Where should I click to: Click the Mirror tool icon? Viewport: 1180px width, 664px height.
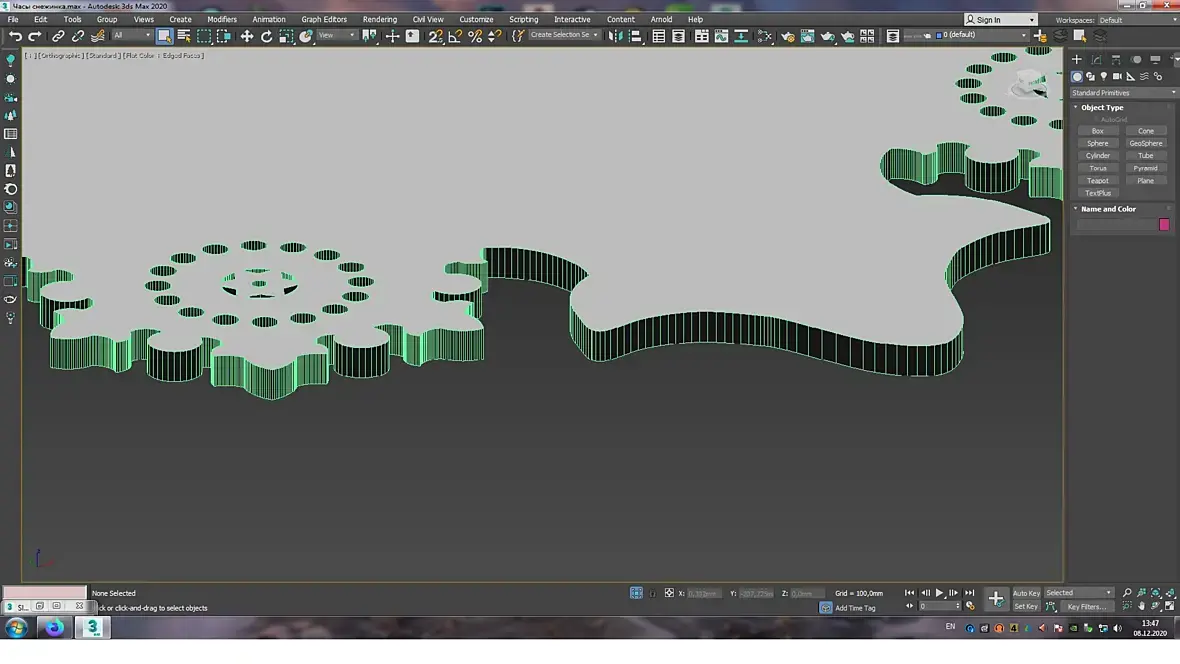click(x=616, y=36)
